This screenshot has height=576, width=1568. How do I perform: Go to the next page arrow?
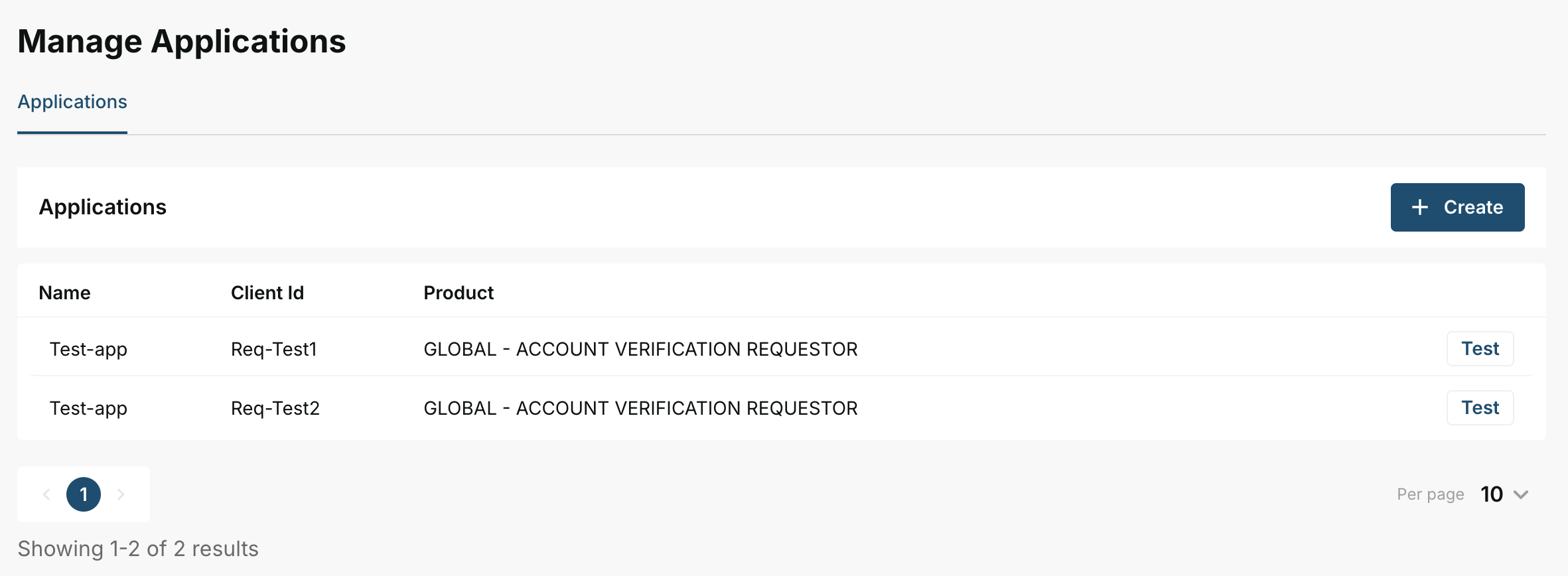pyautogui.click(x=121, y=494)
